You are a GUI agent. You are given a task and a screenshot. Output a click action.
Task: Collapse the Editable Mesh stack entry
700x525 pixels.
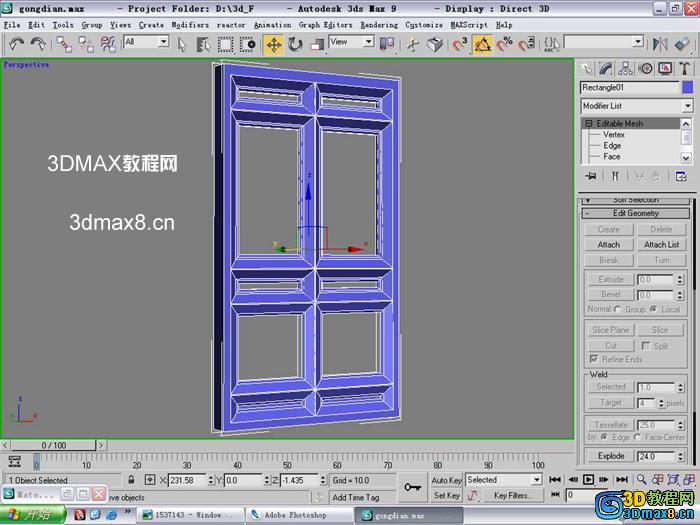588,123
